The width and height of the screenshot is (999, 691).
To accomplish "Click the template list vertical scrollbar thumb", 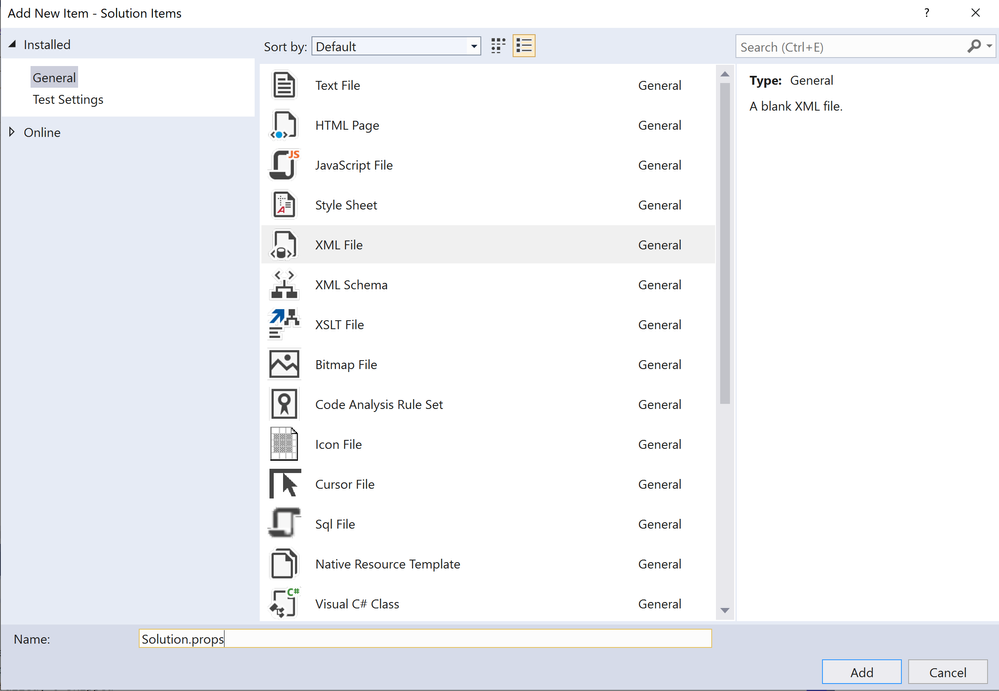I will tap(725, 243).
